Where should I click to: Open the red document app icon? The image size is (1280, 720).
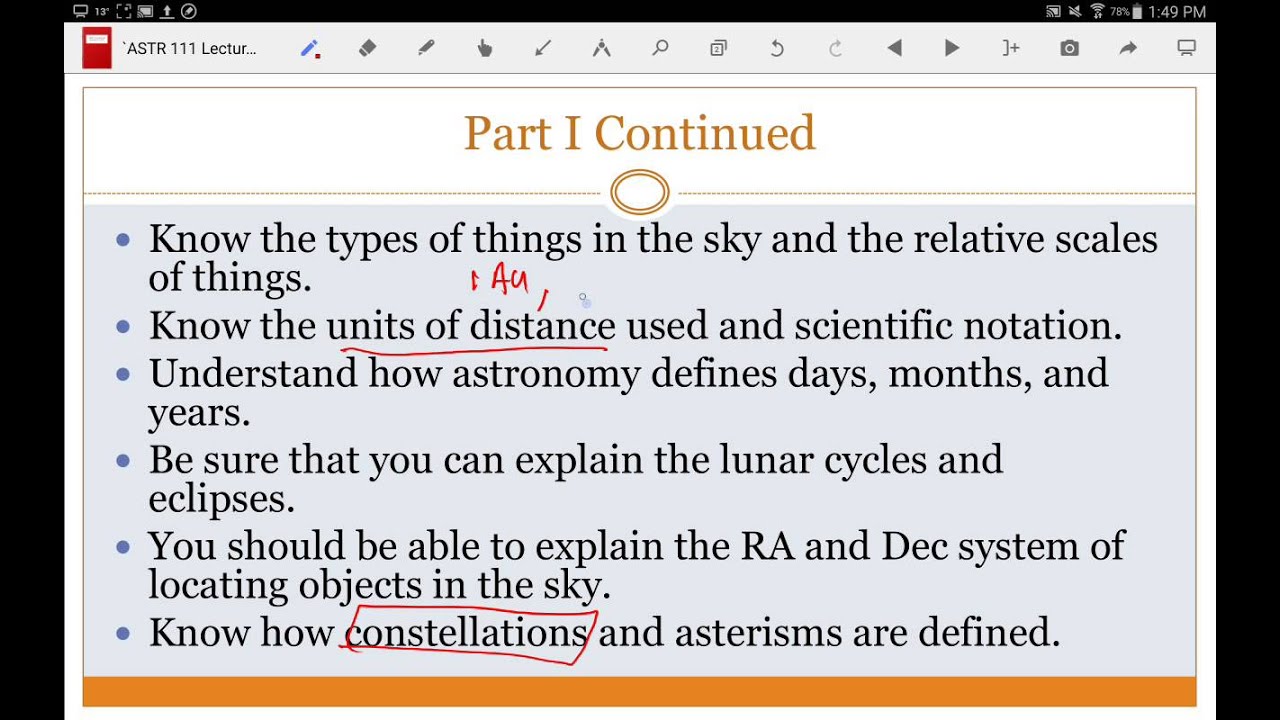coord(97,48)
